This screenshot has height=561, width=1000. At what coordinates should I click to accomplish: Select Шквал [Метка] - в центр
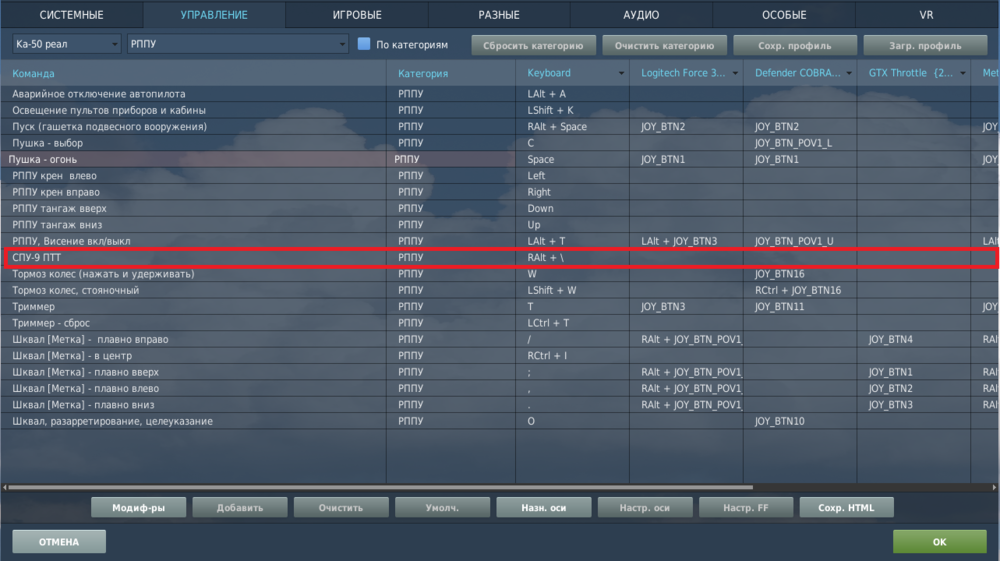500,356
